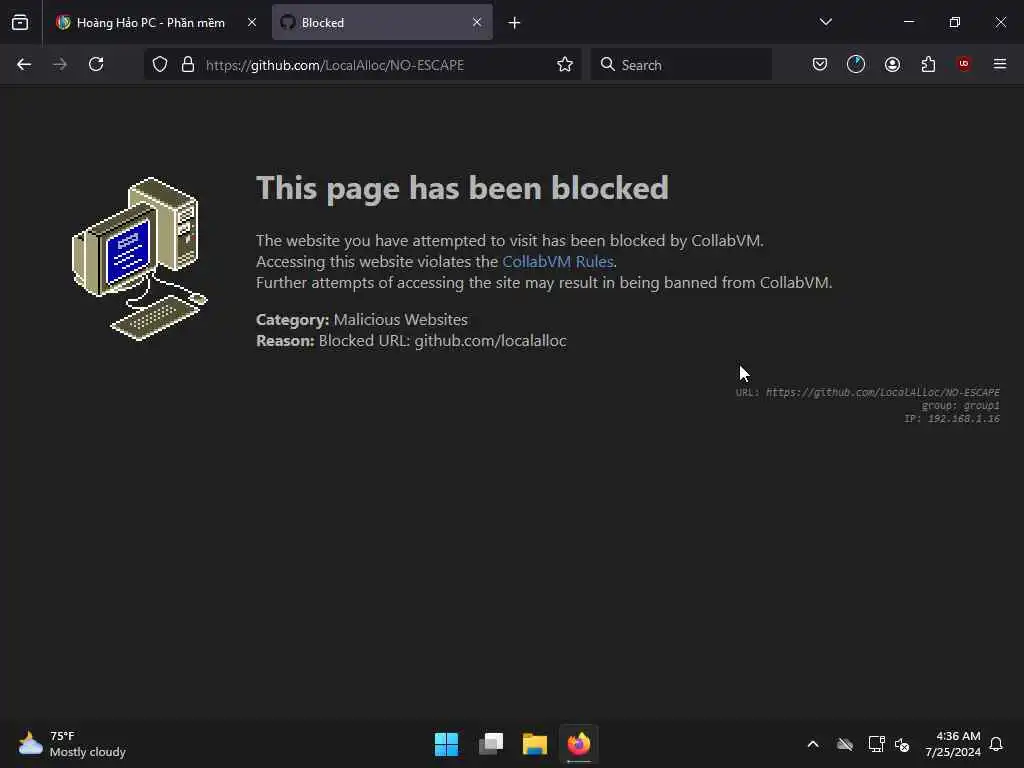Click the 'Category: Malicious Websites' text

coord(362,319)
